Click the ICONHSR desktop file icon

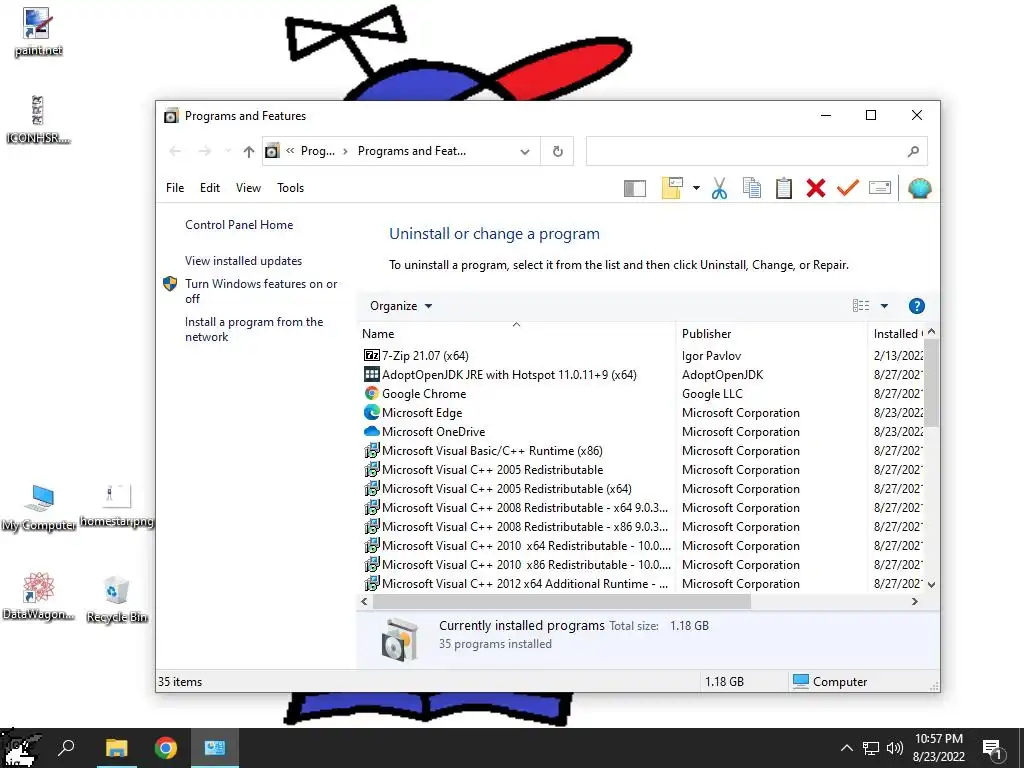click(x=37, y=120)
